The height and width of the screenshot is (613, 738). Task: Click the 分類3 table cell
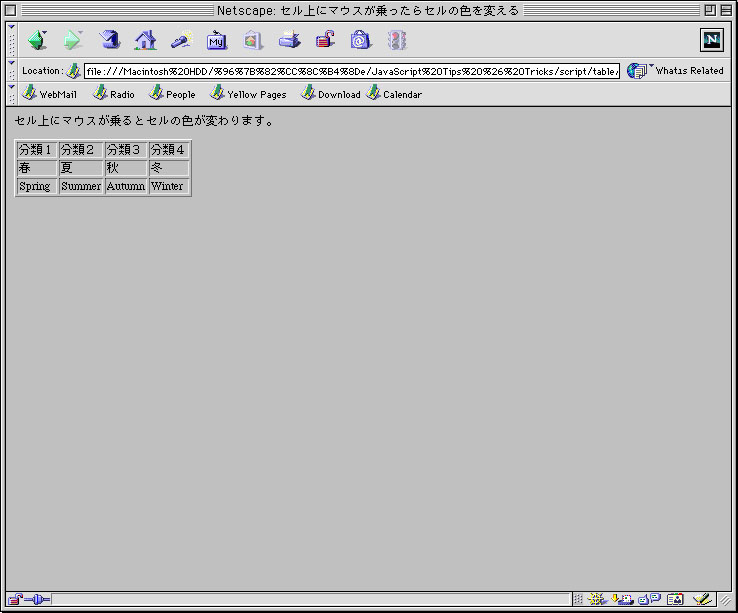pyautogui.click(x=126, y=150)
